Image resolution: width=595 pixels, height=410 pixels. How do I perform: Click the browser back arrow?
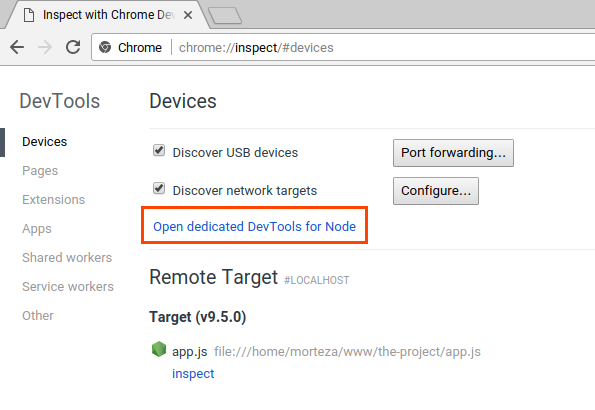pos(17,47)
